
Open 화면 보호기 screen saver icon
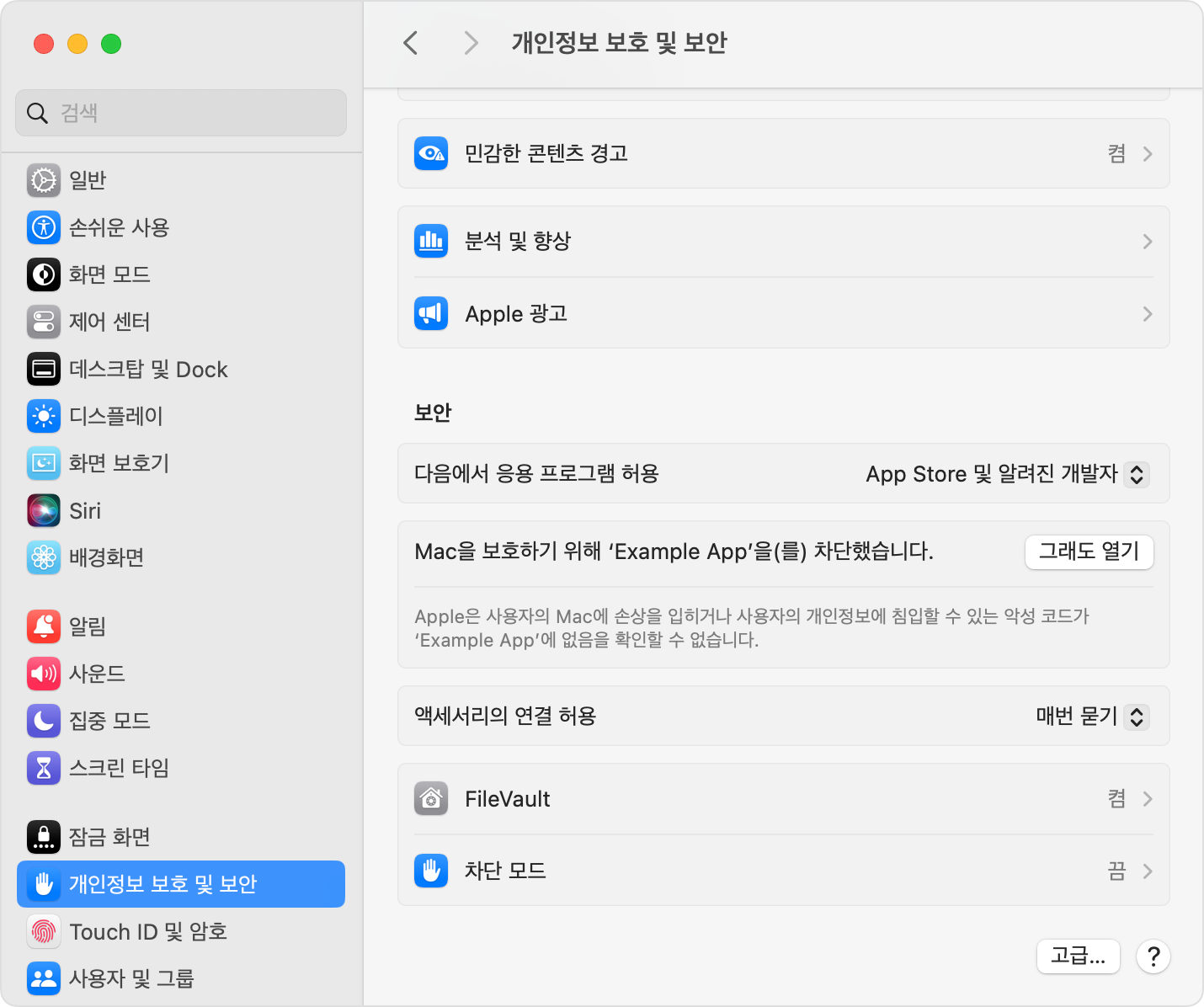click(x=44, y=463)
